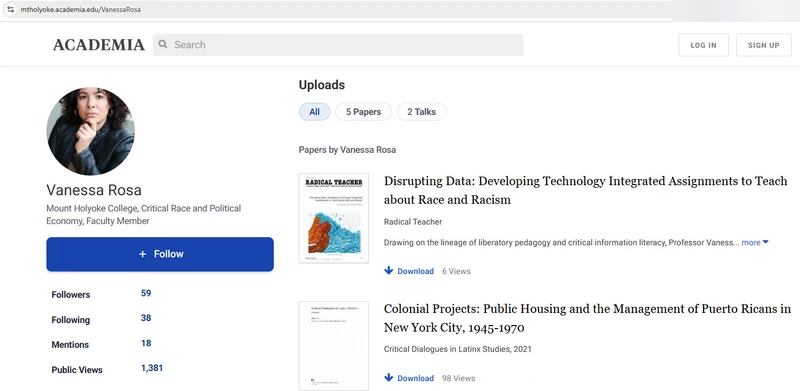Click the Uploads heading
The height and width of the screenshot is (391, 800).
[x=322, y=85]
